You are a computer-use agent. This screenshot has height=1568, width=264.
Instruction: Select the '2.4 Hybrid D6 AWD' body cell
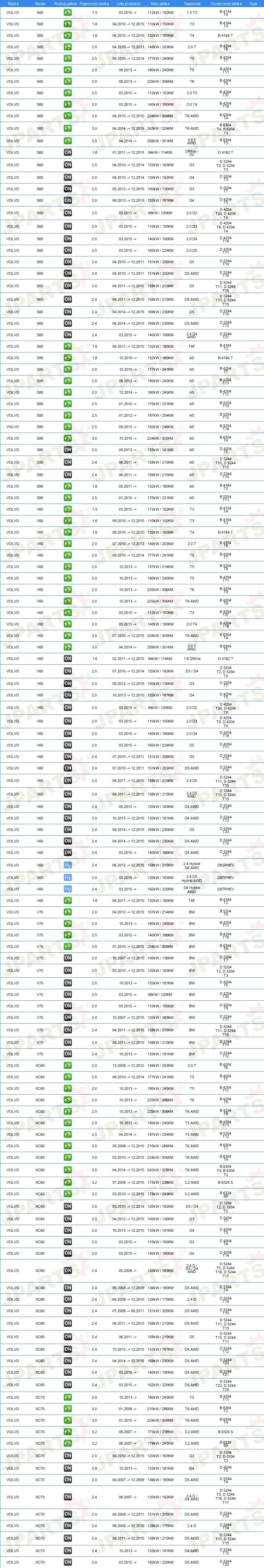192,865
